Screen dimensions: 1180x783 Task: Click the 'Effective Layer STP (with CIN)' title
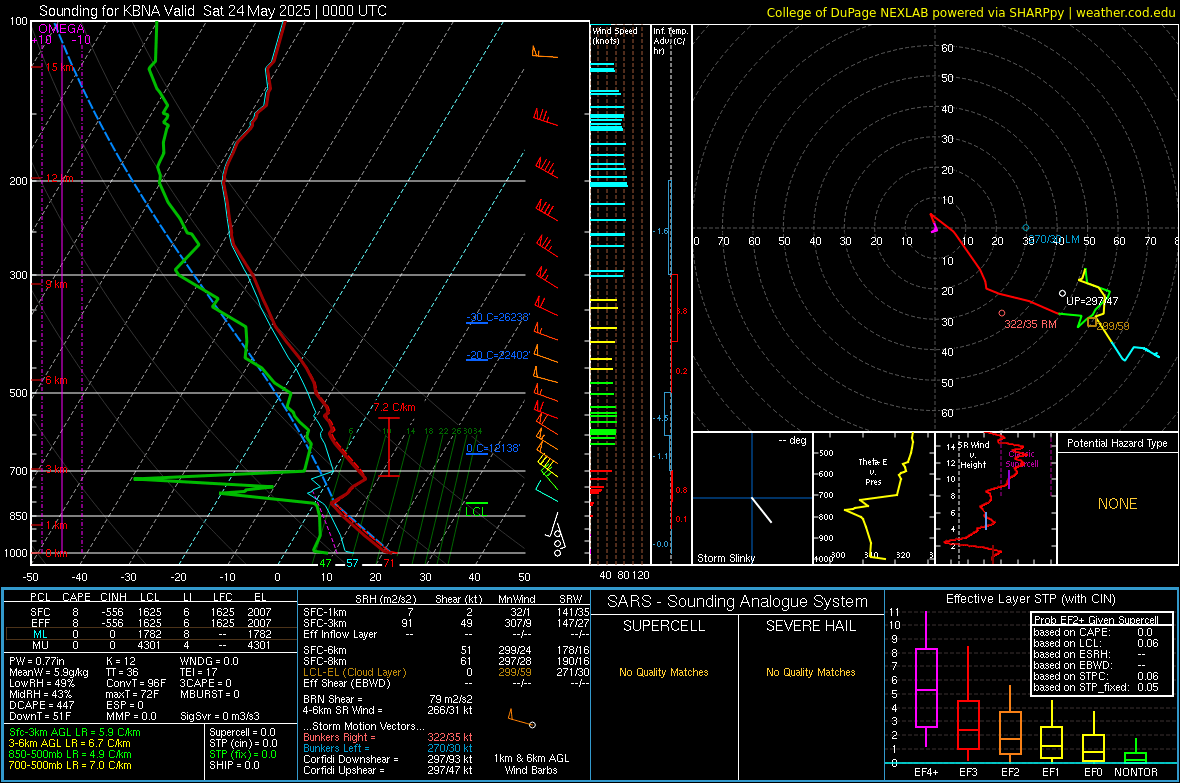coord(1030,599)
